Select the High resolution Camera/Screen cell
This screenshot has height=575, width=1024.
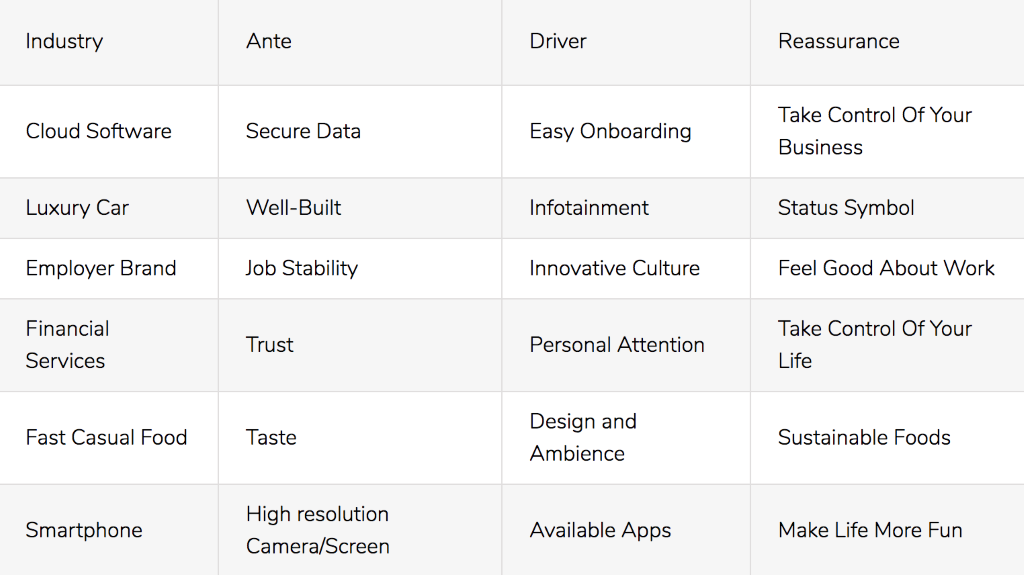point(317,530)
